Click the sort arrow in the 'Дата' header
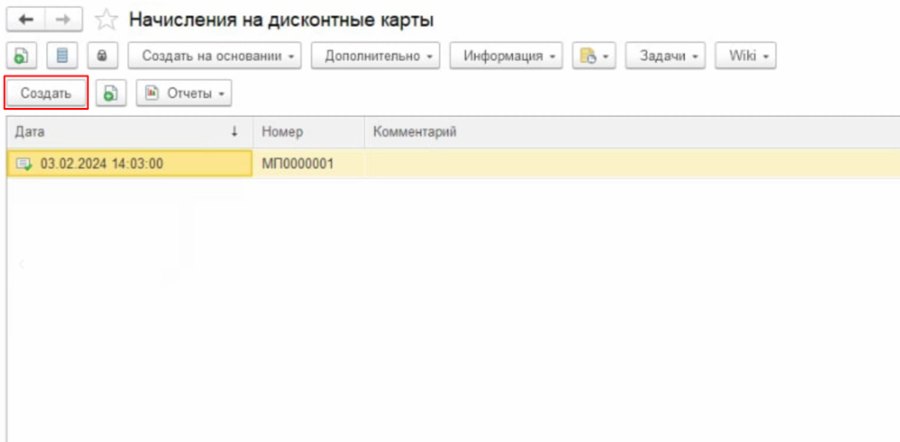Screen dimensions: 900x442 click(234, 132)
